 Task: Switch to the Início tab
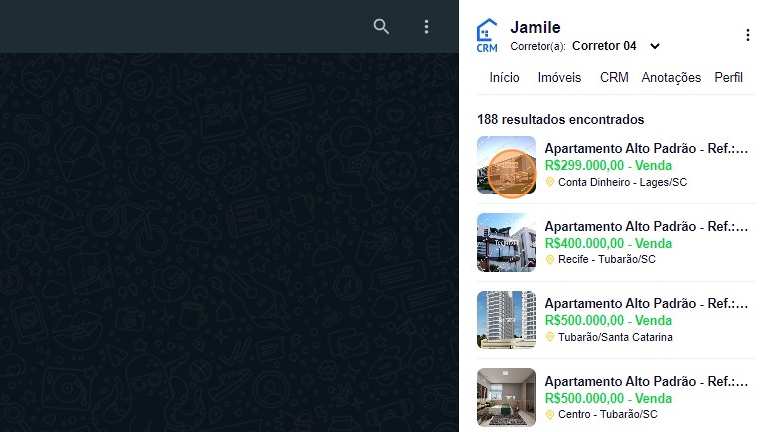pos(504,78)
